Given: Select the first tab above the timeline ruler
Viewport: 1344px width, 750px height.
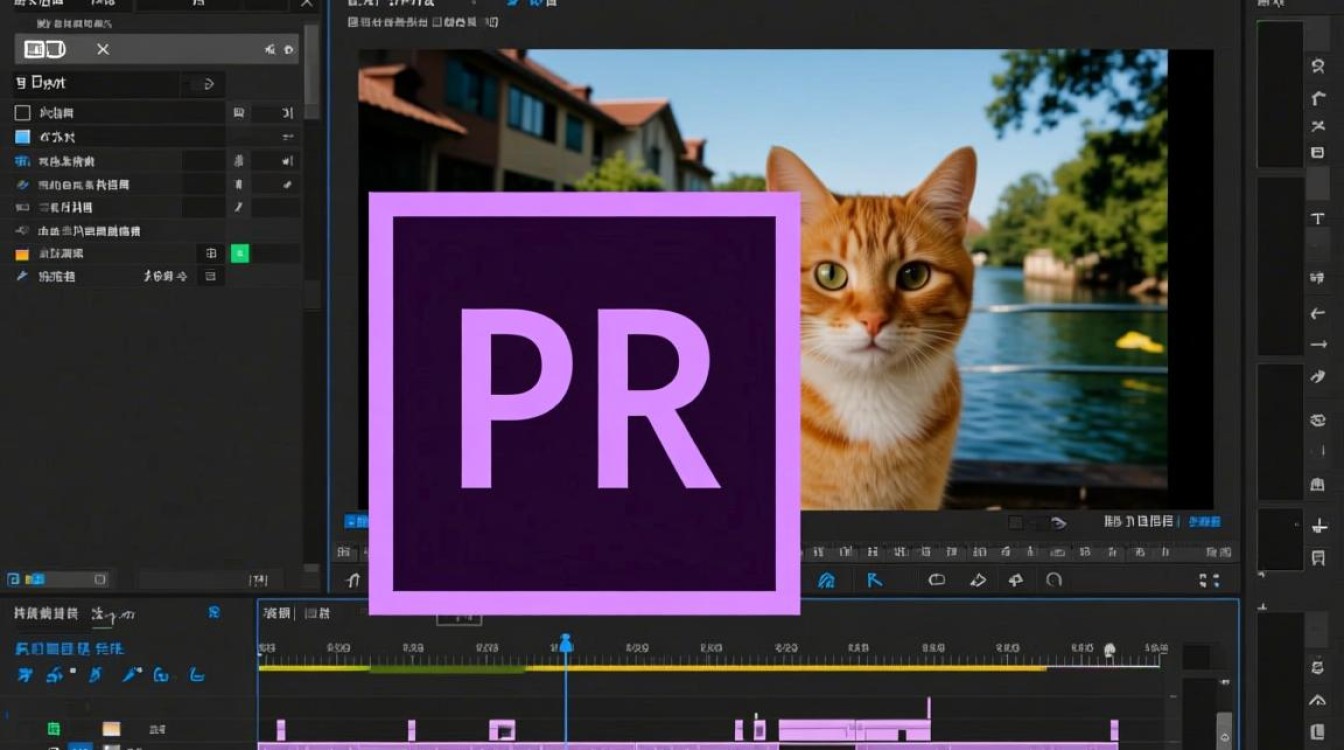Looking at the screenshot, I should point(276,613).
